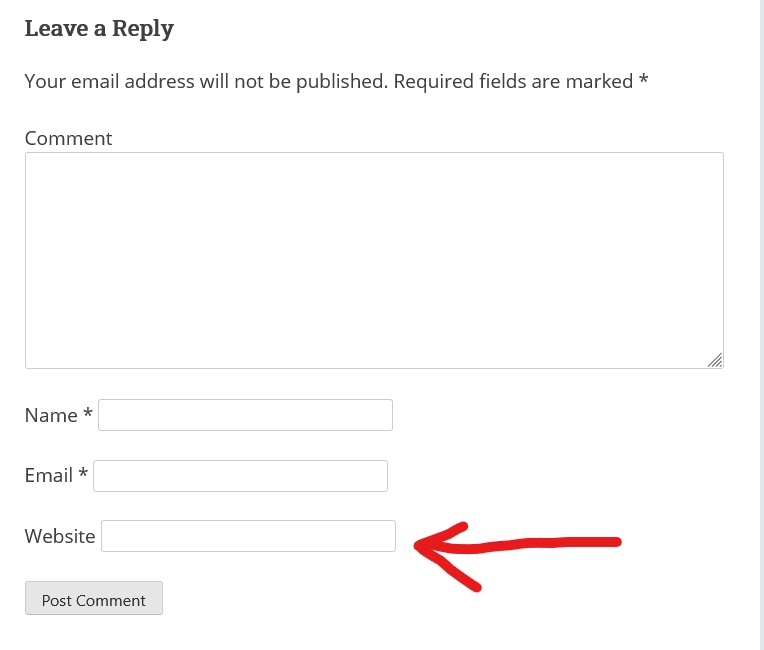
Task: Click the asterisk after 'fields are marked'
Action: point(644,79)
